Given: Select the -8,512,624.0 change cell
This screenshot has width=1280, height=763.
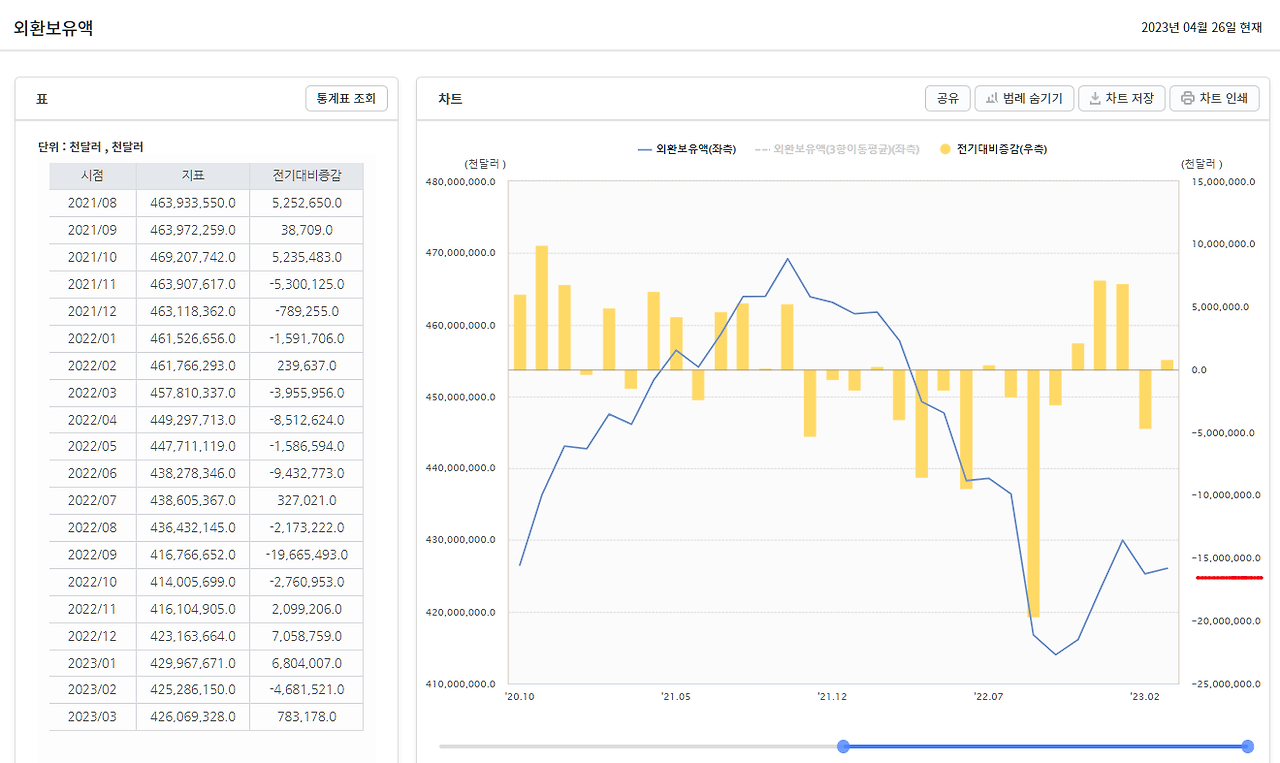Looking at the screenshot, I should click(x=307, y=419).
